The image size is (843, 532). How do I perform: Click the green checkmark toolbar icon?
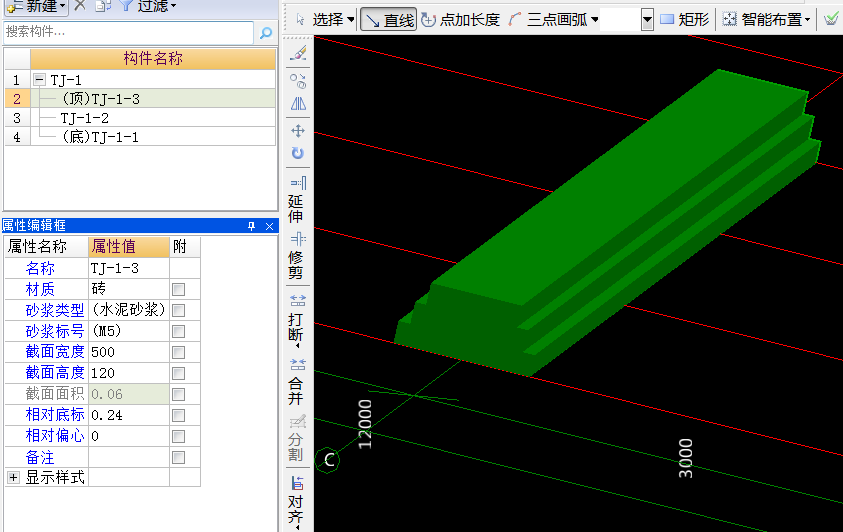pyautogui.click(x=831, y=20)
